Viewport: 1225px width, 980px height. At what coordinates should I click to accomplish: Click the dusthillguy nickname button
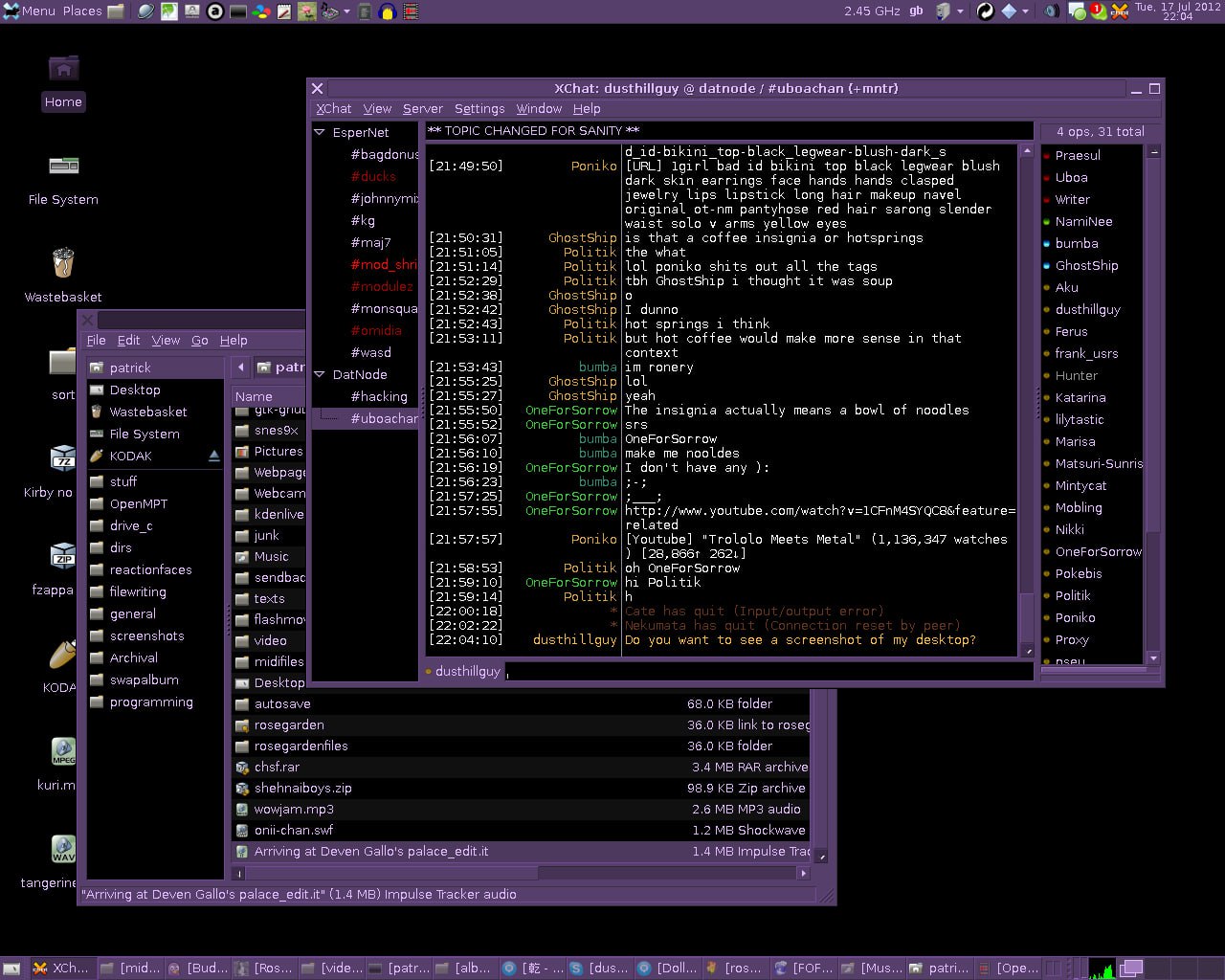466,672
